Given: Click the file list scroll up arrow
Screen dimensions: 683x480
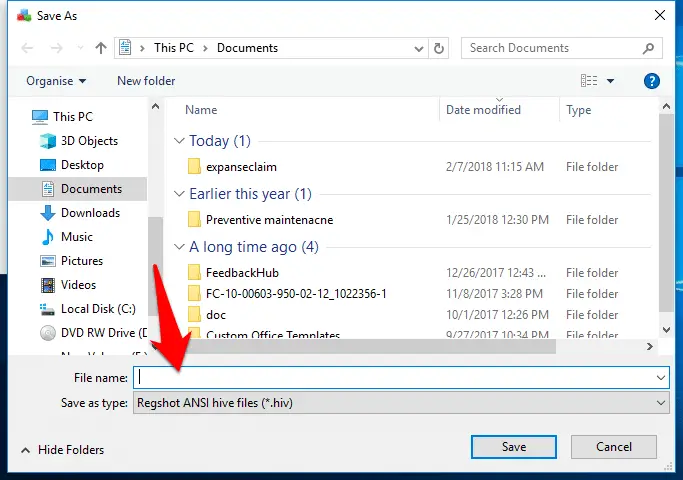Looking at the screenshot, I should (x=666, y=106).
